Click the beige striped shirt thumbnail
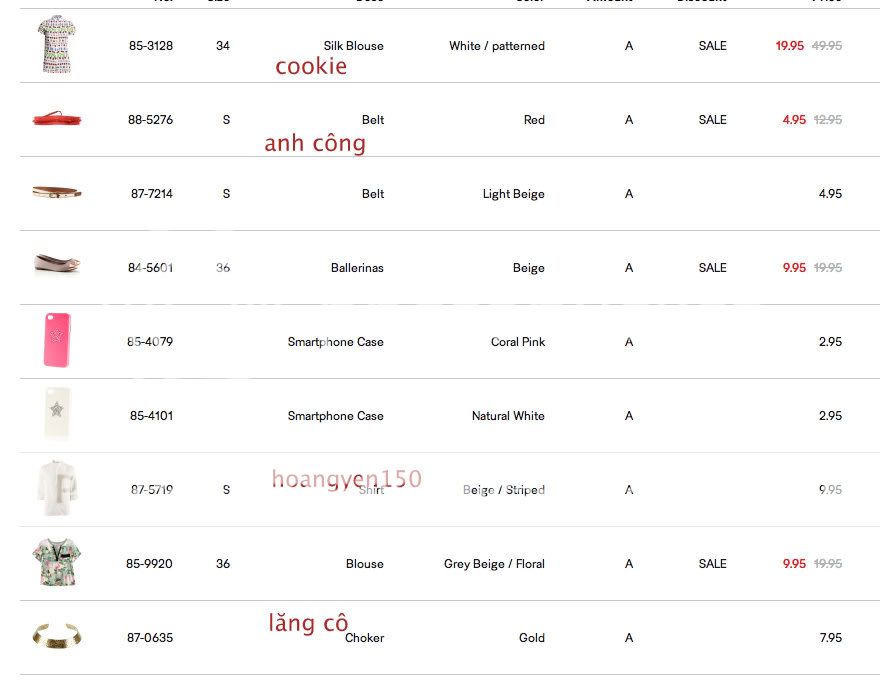 [x=57, y=487]
